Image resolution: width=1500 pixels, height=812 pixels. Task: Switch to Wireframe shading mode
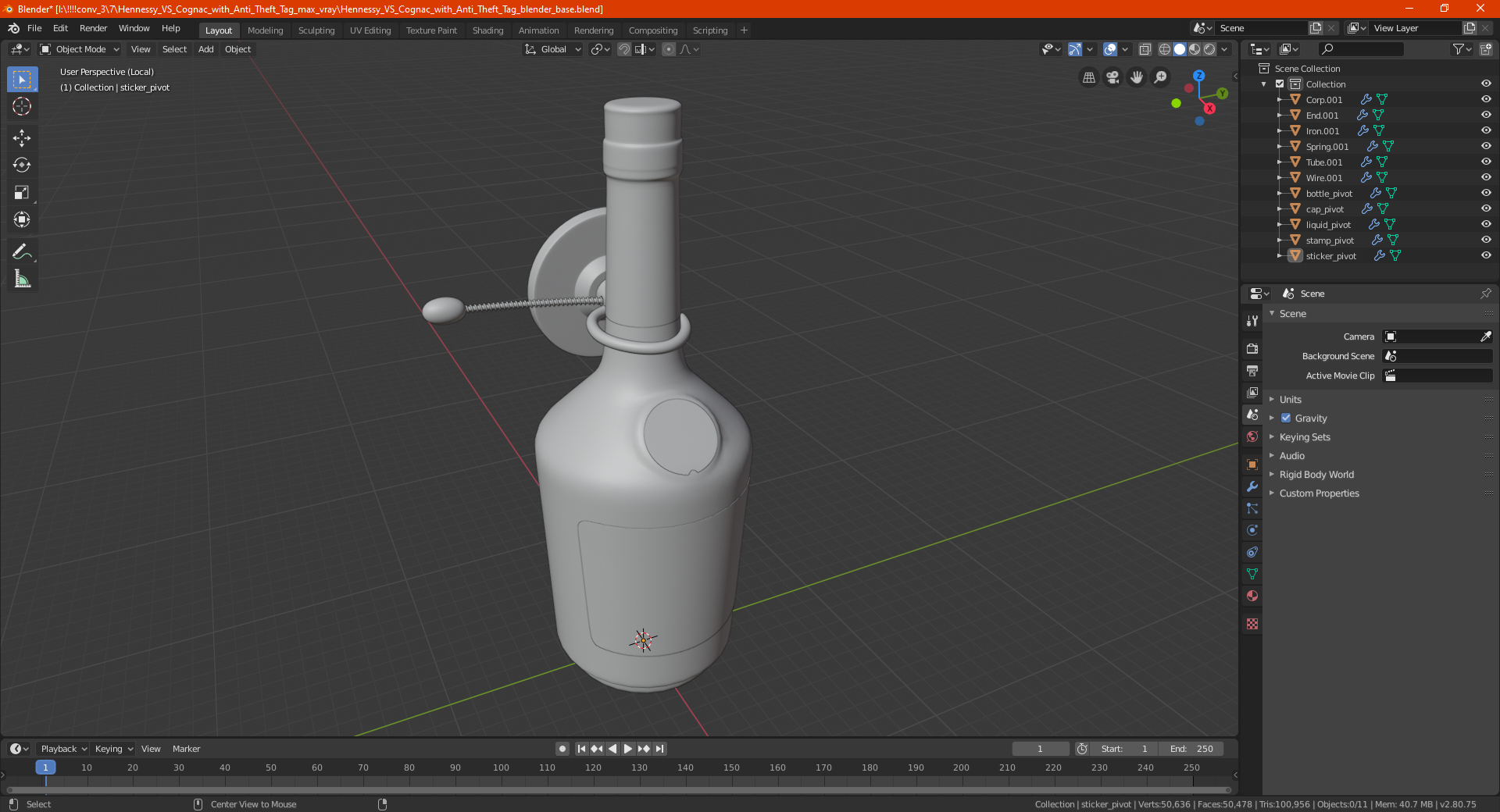(x=1164, y=49)
